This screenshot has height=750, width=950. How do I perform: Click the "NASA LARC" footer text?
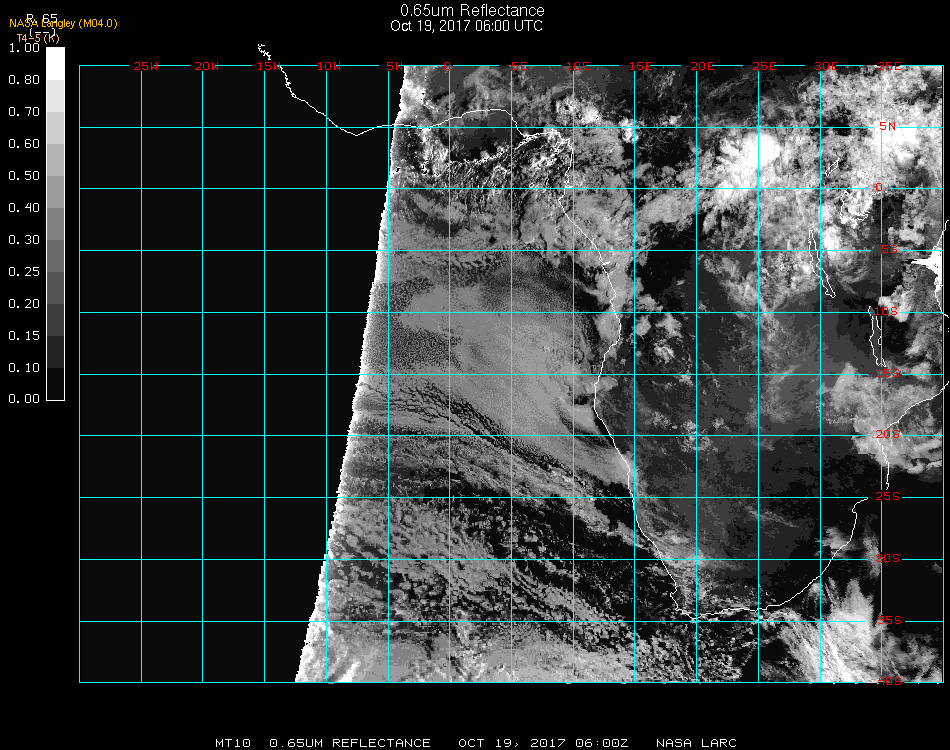[x=696, y=743]
